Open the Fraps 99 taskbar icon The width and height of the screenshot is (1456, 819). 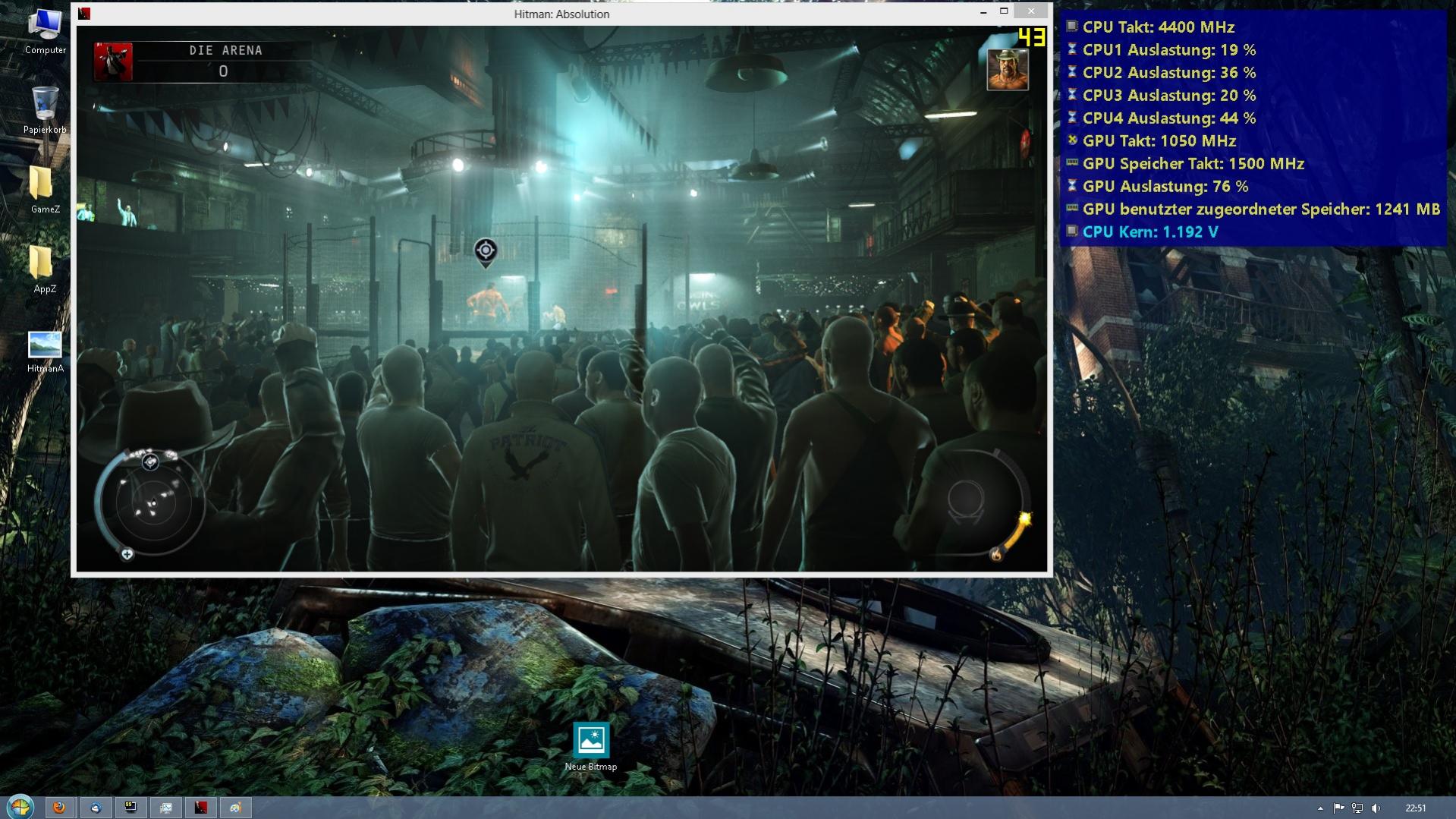131,808
